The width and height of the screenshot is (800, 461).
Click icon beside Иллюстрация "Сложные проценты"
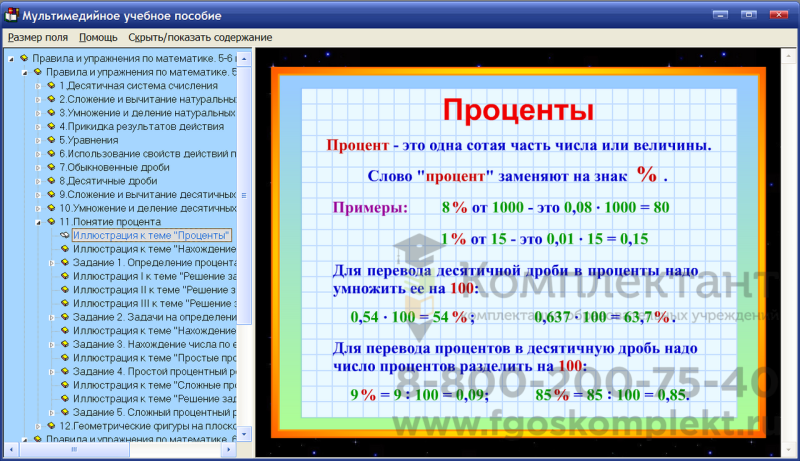pyautogui.click(x=65, y=385)
